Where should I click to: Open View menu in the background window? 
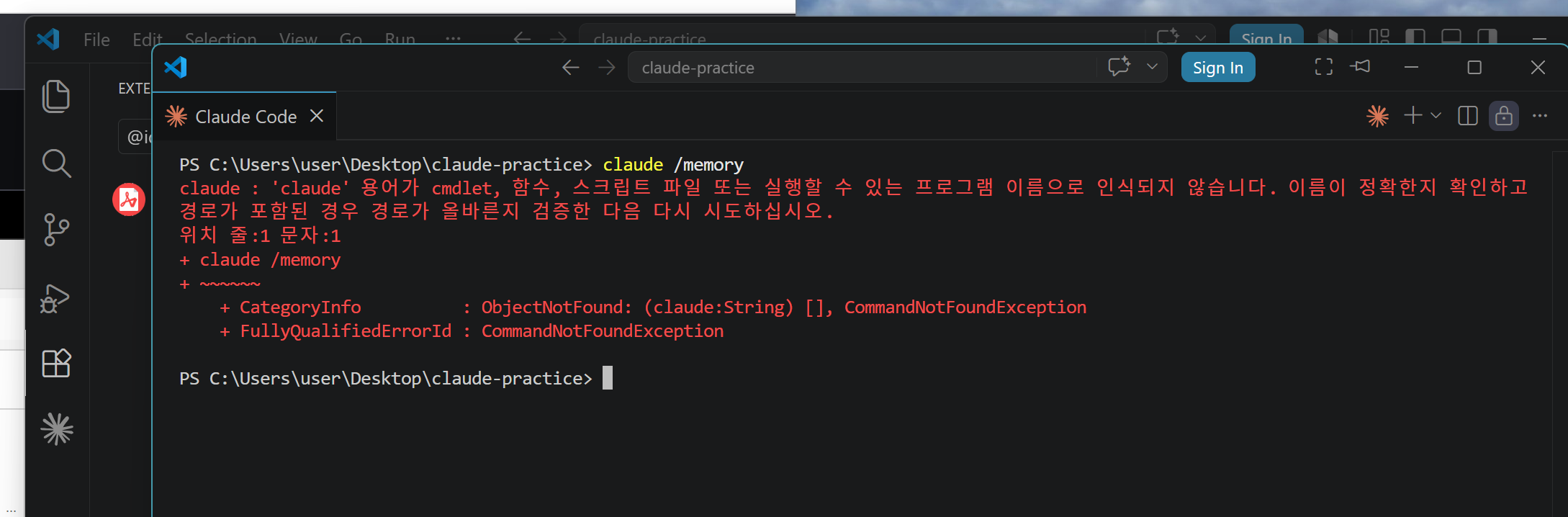tap(298, 38)
